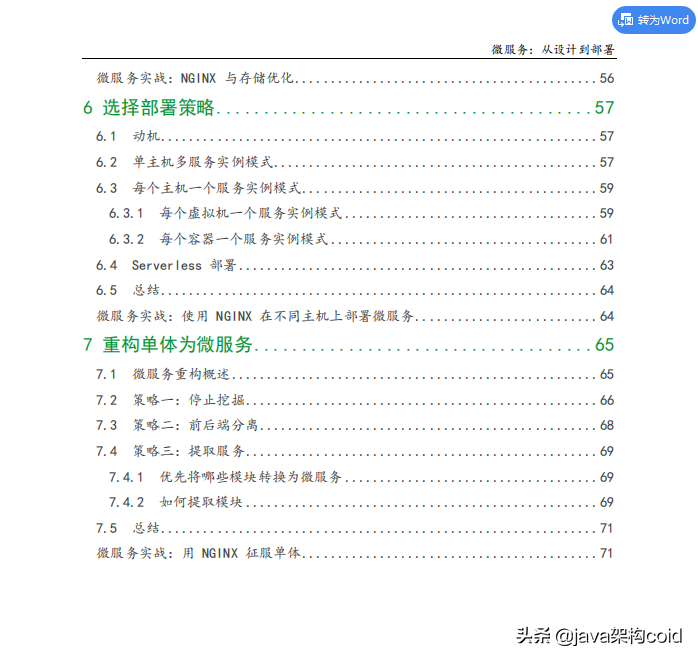This screenshot has height=660, width=698.
Task: Click page number 56 in the first row
Action: pos(607,78)
